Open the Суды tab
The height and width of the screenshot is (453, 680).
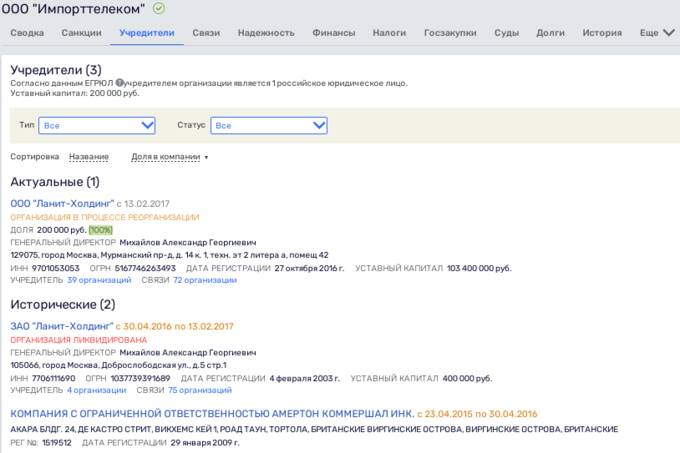point(506,33)
